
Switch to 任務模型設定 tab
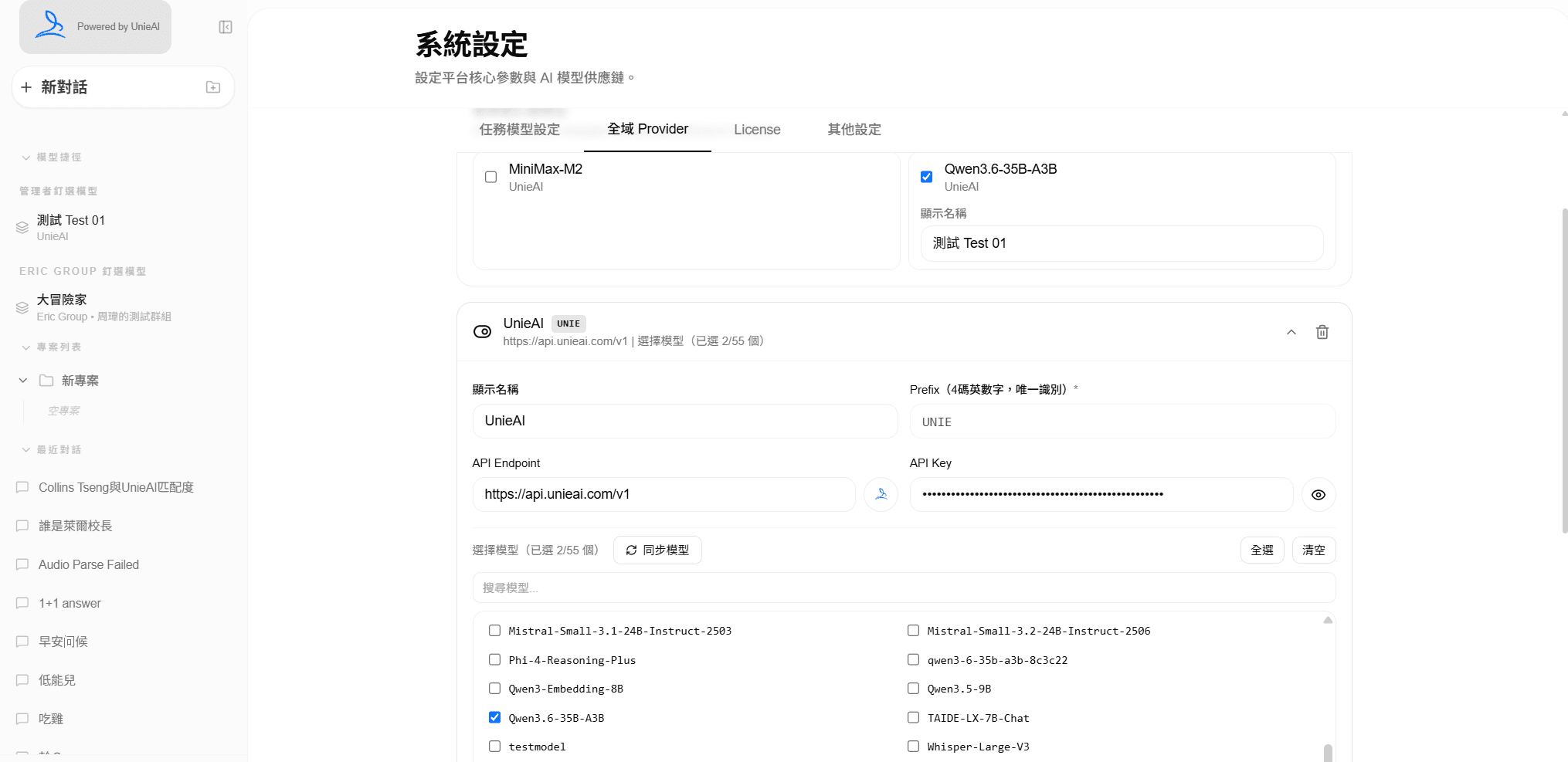pyautogui.click(x=519, y=130)
